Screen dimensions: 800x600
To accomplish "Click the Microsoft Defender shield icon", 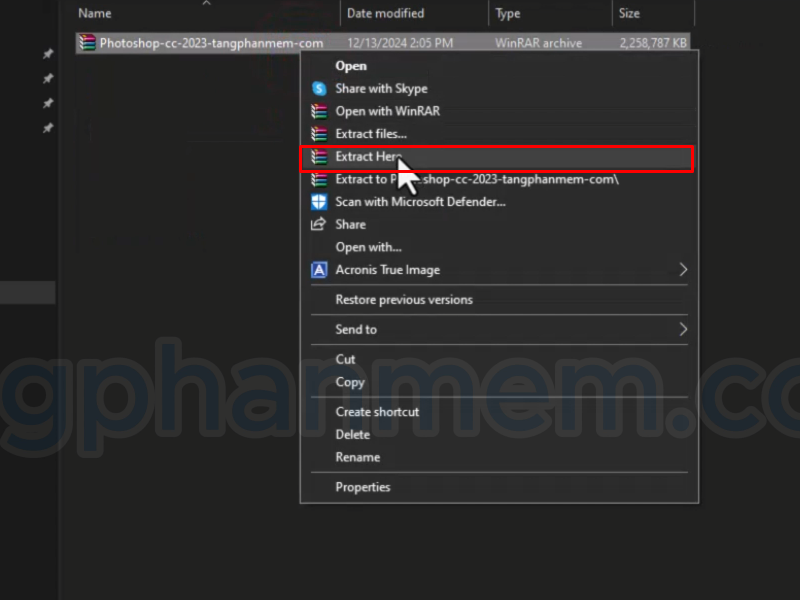I will point(319,202).
